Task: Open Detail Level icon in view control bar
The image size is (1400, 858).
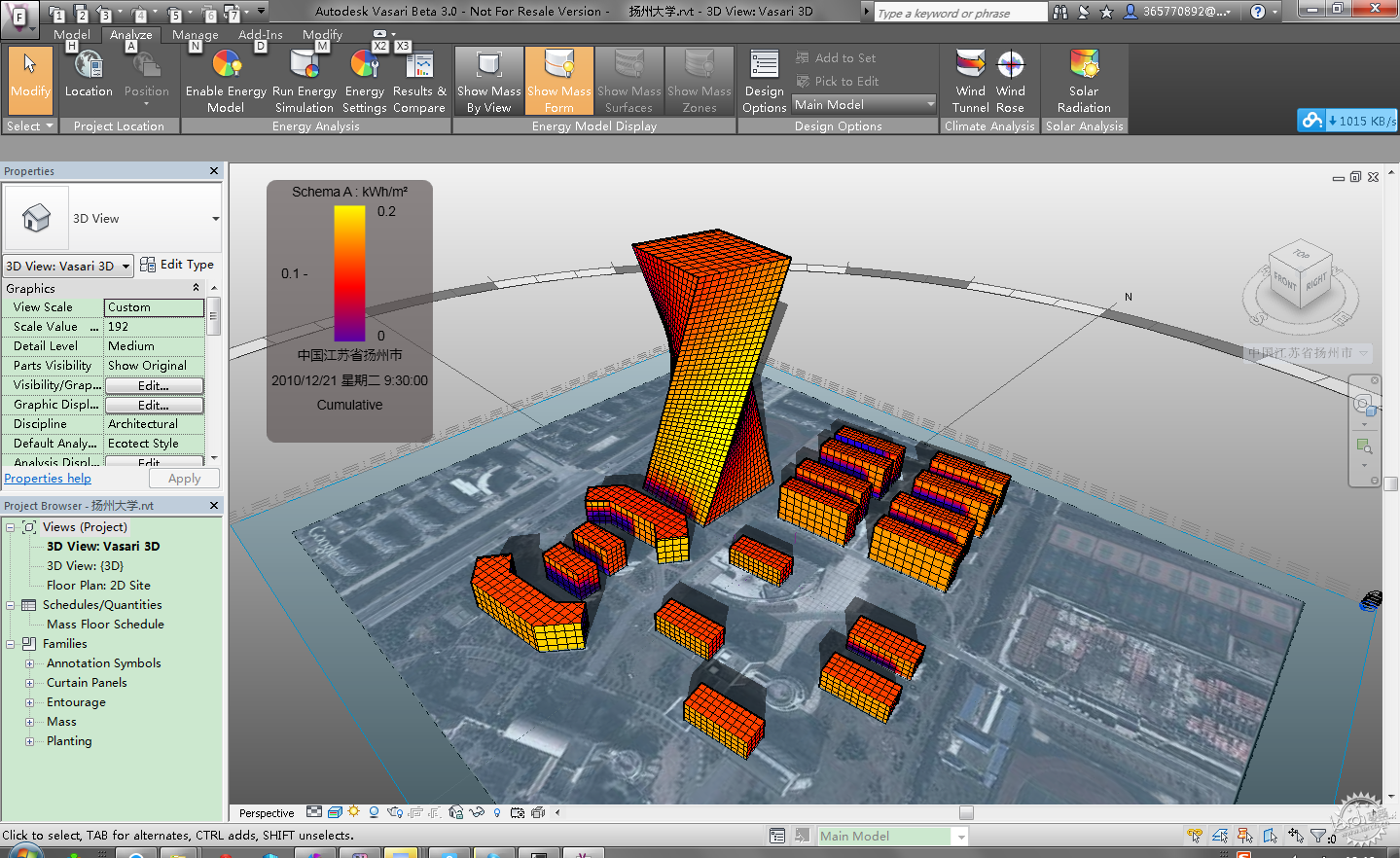Action: (x=314, y=812)
